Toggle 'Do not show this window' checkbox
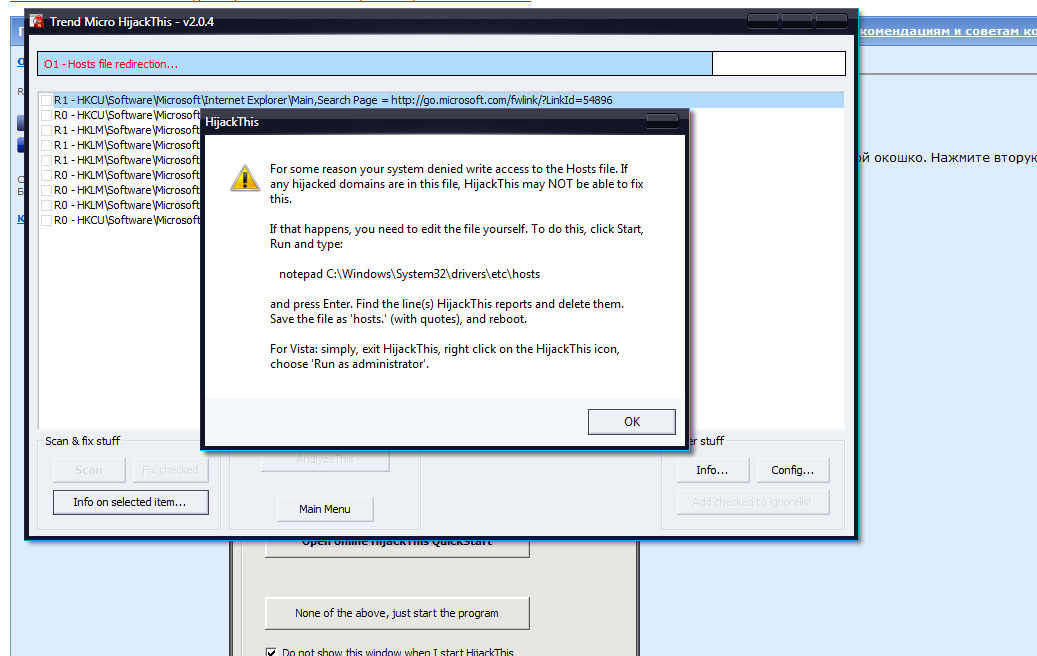 (x=271, y=652)
